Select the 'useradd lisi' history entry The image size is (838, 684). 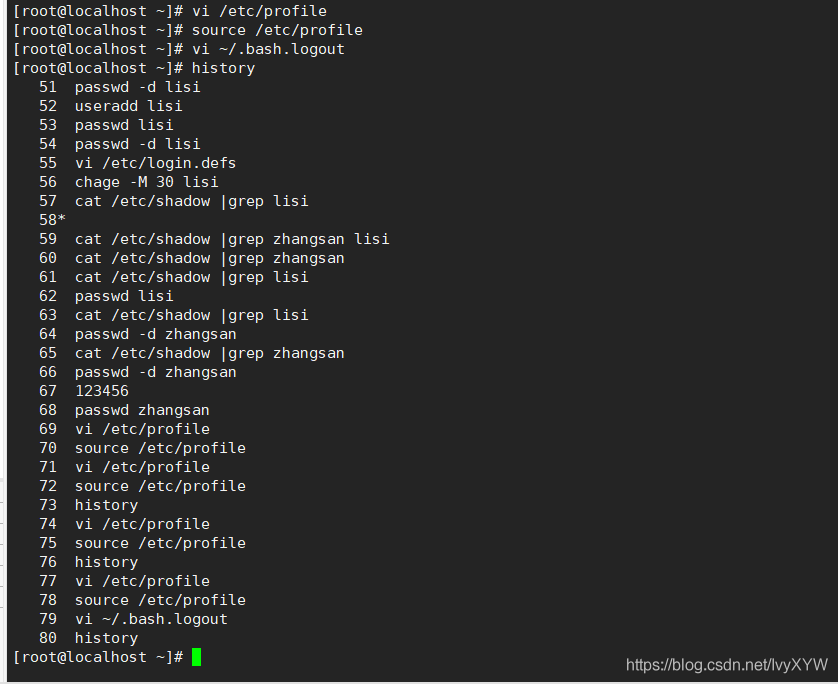111,106
